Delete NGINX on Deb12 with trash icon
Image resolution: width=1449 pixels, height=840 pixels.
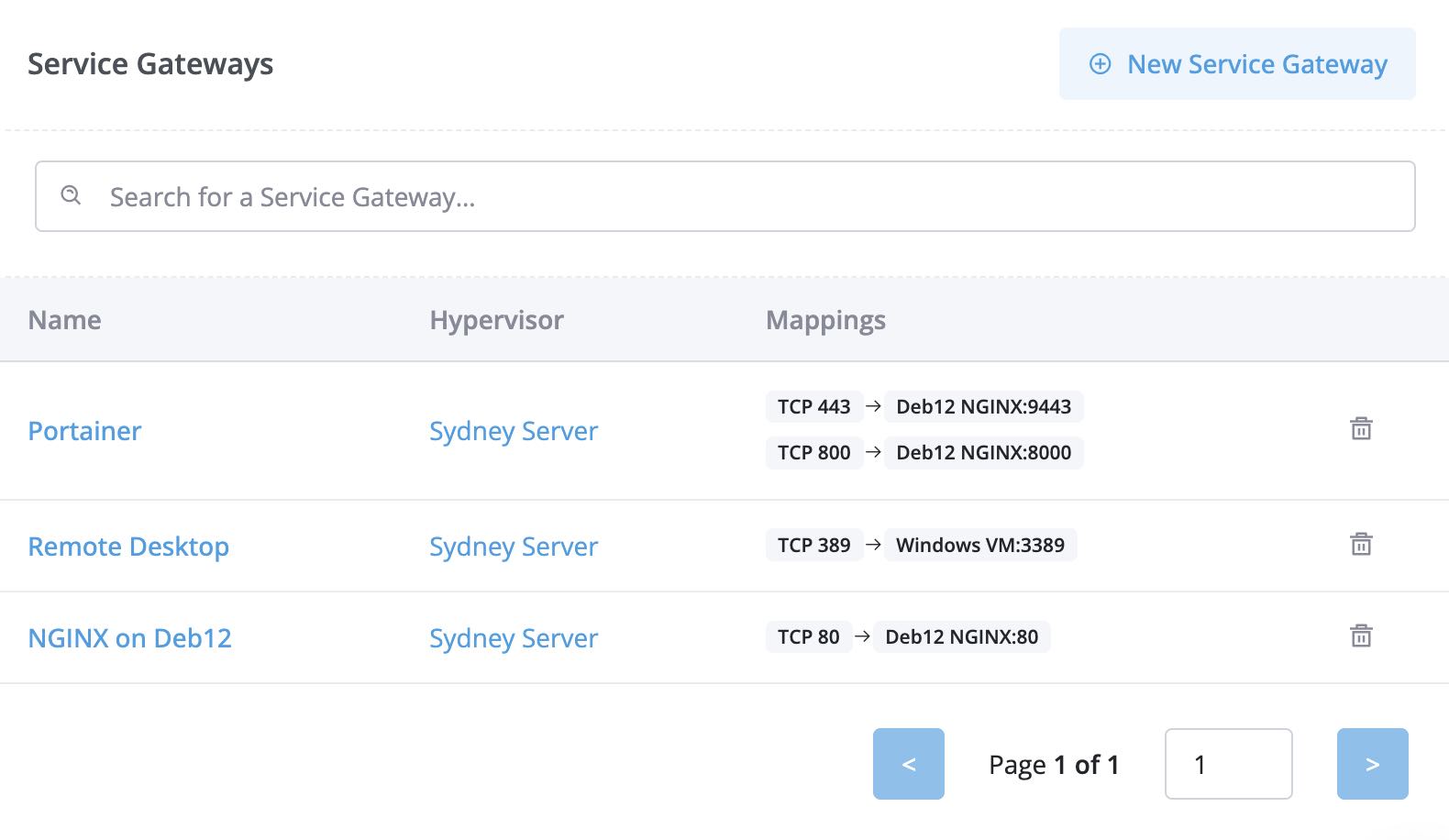[1361, 636]
